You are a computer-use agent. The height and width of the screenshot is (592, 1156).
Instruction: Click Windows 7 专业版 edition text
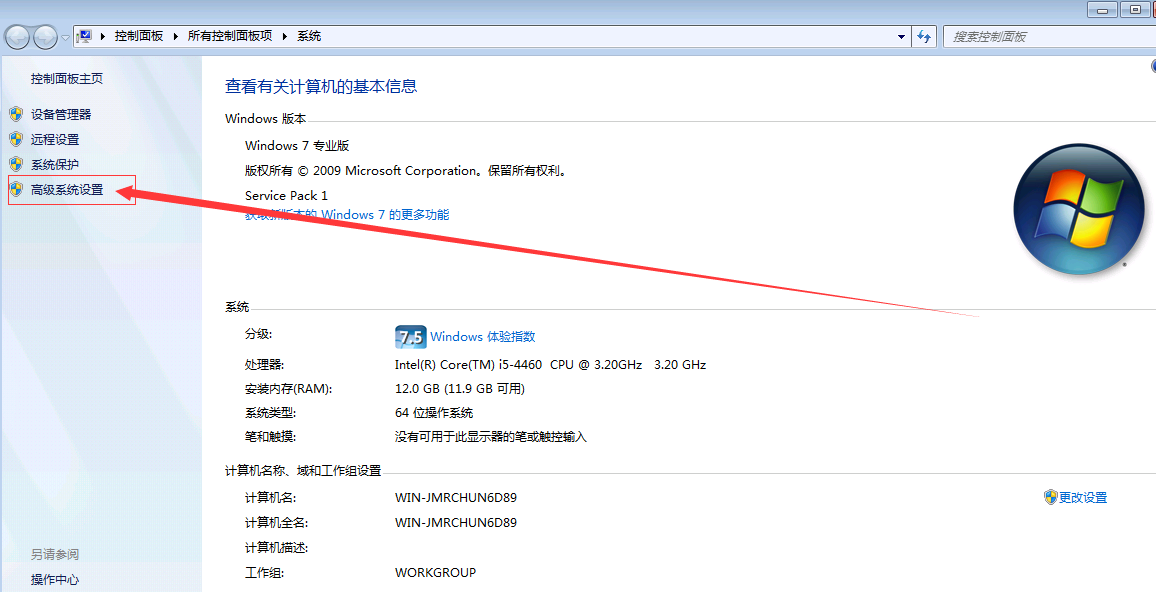point(297,146)
